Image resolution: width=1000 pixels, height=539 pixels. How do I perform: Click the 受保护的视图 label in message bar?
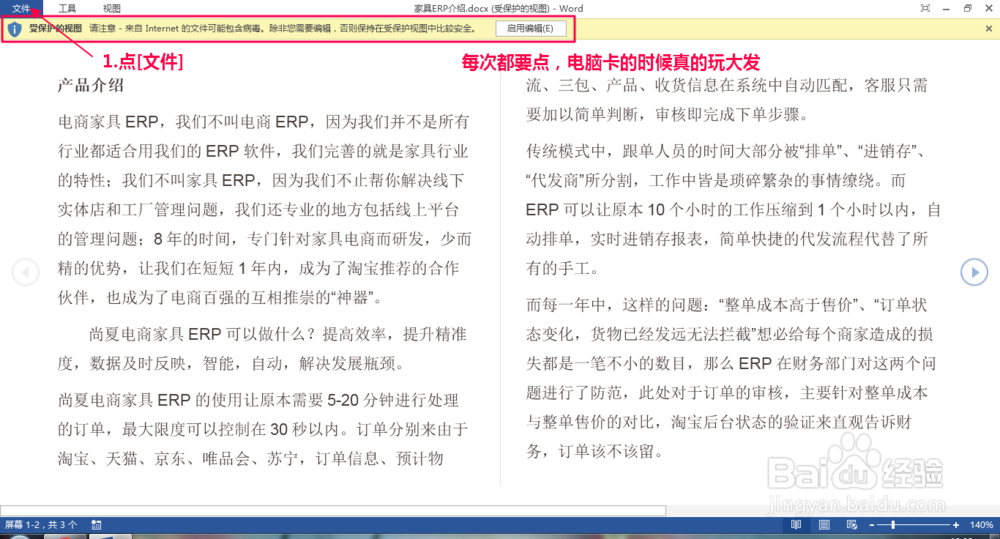click(55, 28)
